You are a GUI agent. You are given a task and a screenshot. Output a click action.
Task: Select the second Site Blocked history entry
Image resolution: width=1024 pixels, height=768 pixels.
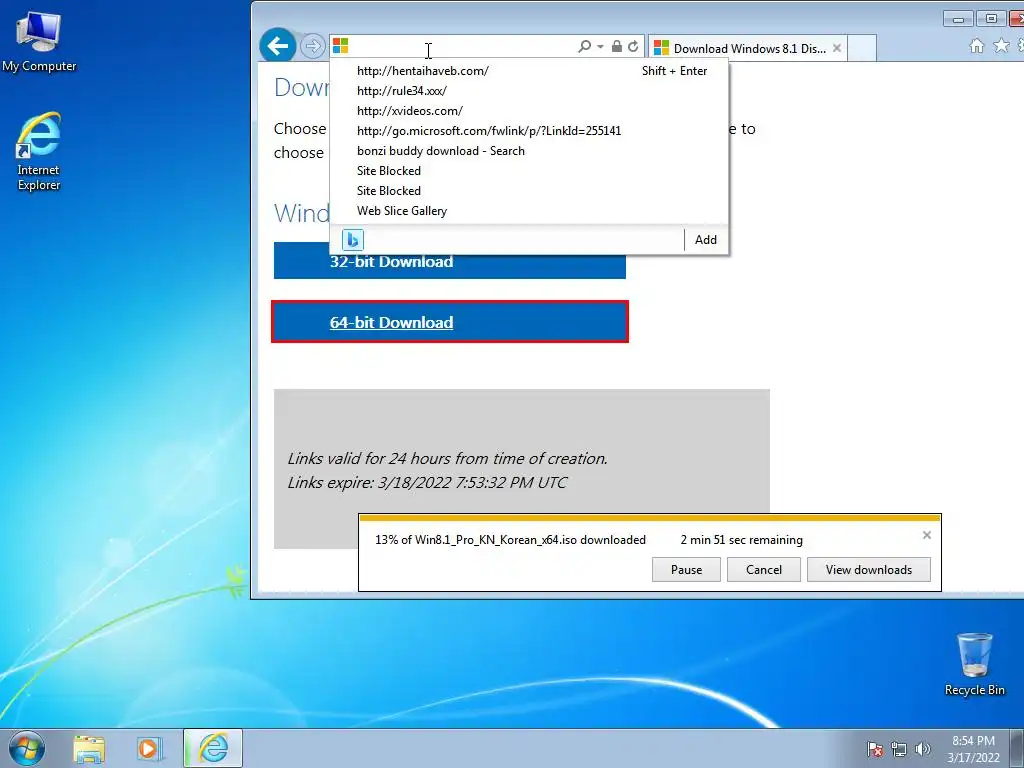coord(530,191)
